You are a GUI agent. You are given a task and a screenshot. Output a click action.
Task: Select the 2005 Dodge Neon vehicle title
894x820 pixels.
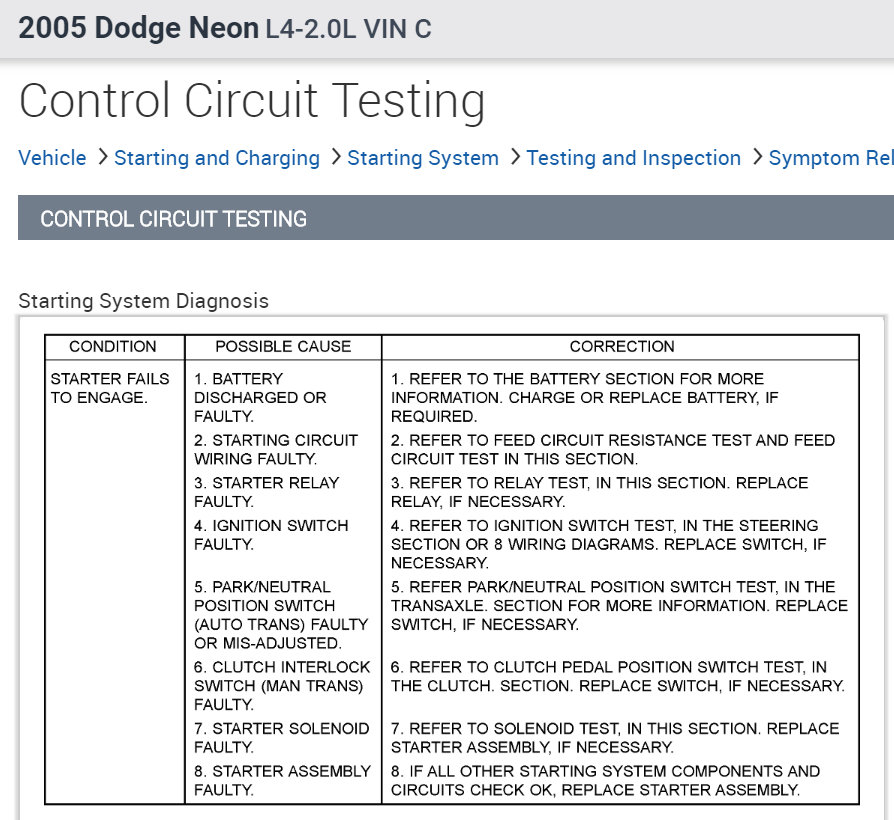point(138,28)
